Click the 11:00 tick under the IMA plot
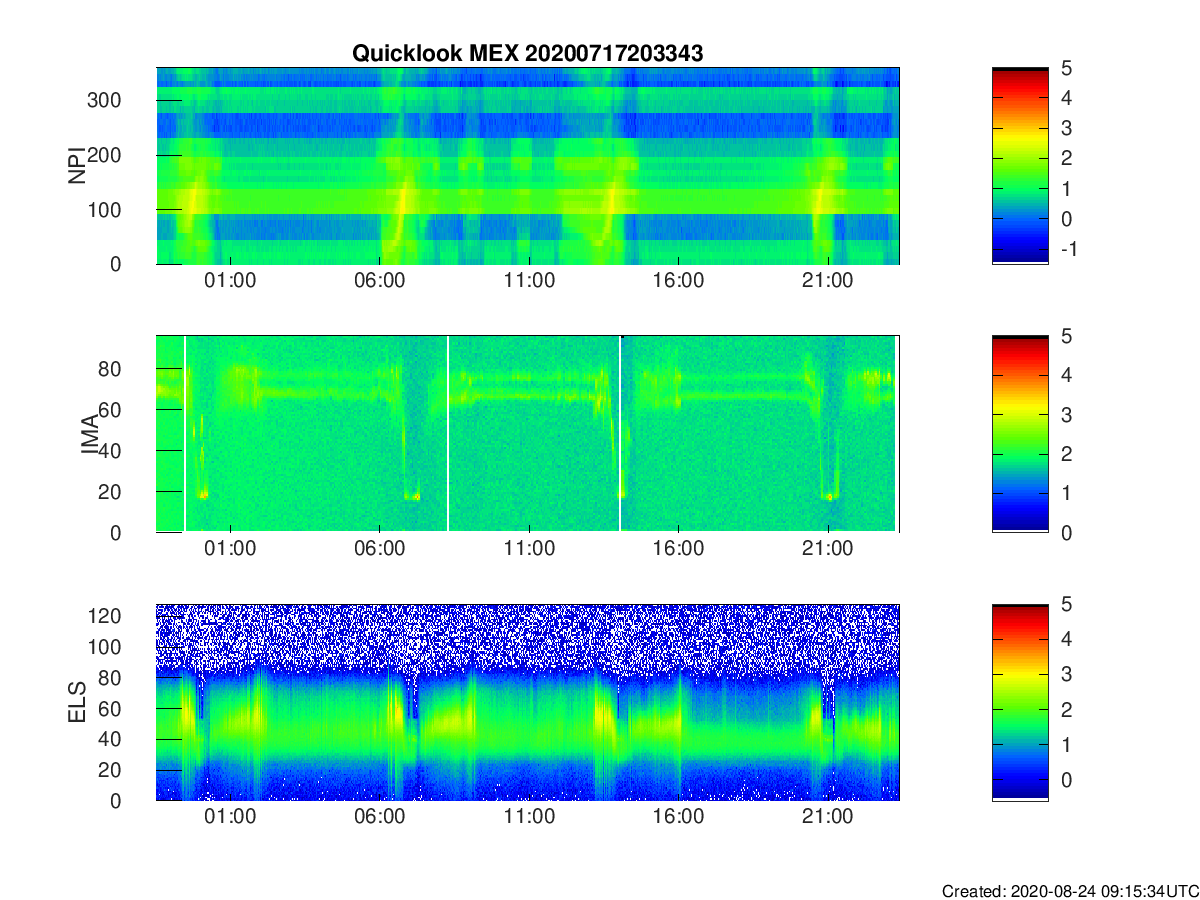 529,549
